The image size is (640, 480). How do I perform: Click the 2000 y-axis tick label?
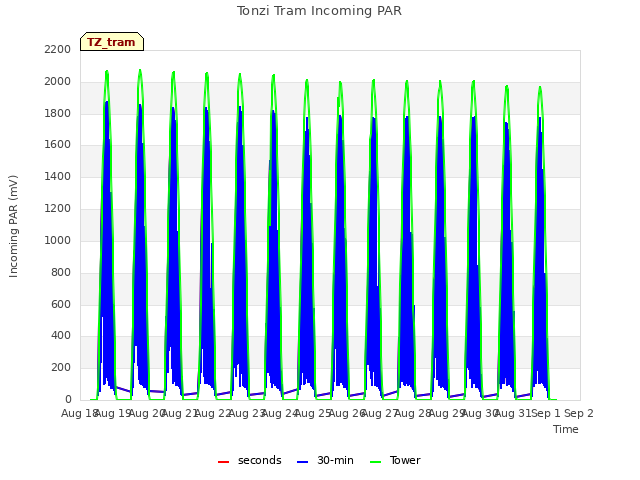coord(58,82)
